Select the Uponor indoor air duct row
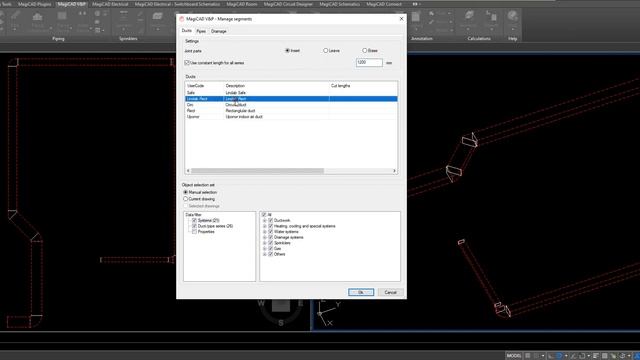The width and height of the screenshot is (640, 360). [291, 117]
